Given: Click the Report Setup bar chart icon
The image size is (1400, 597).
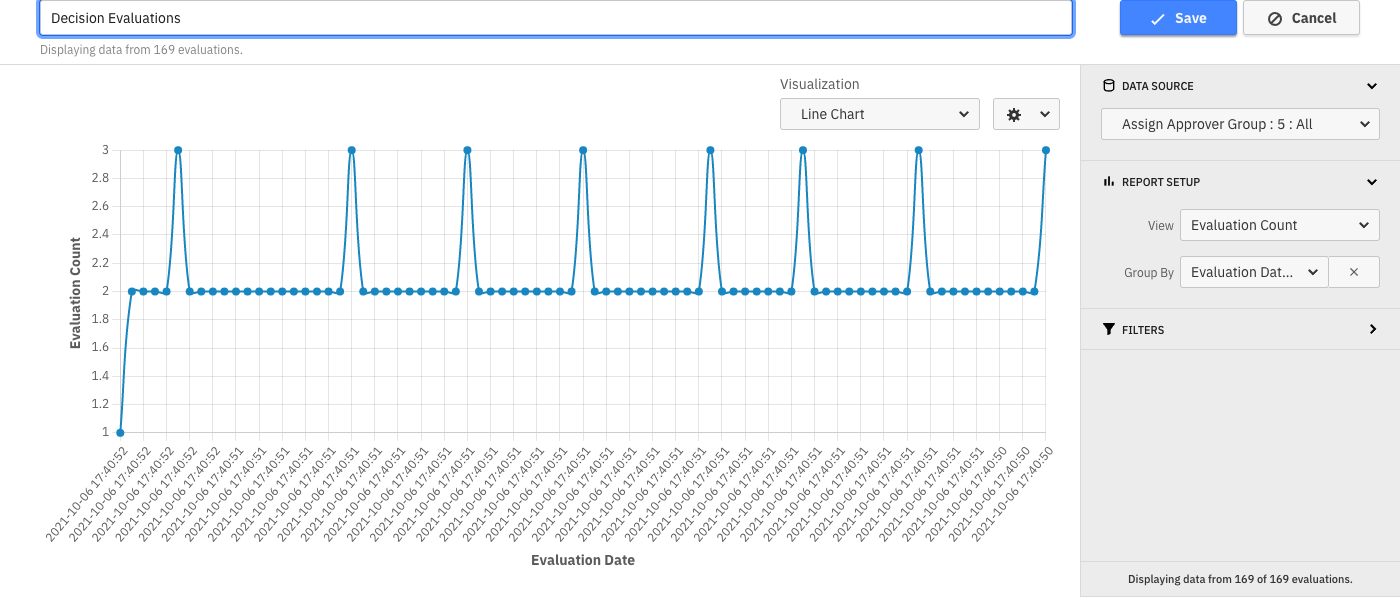Looking at the screenshot, I should click(1108, 182).
